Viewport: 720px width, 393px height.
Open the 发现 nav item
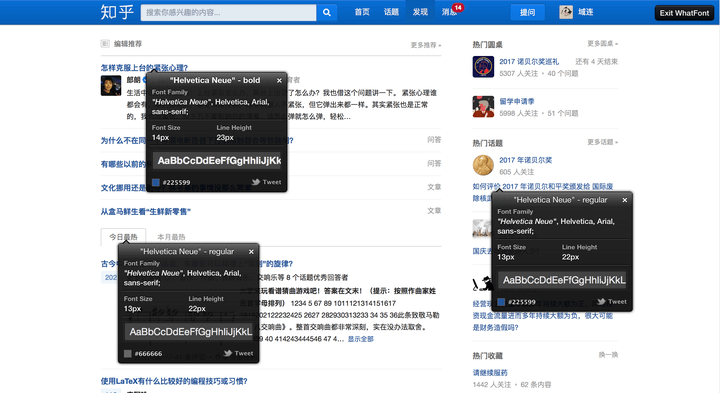tap(420, 12)
